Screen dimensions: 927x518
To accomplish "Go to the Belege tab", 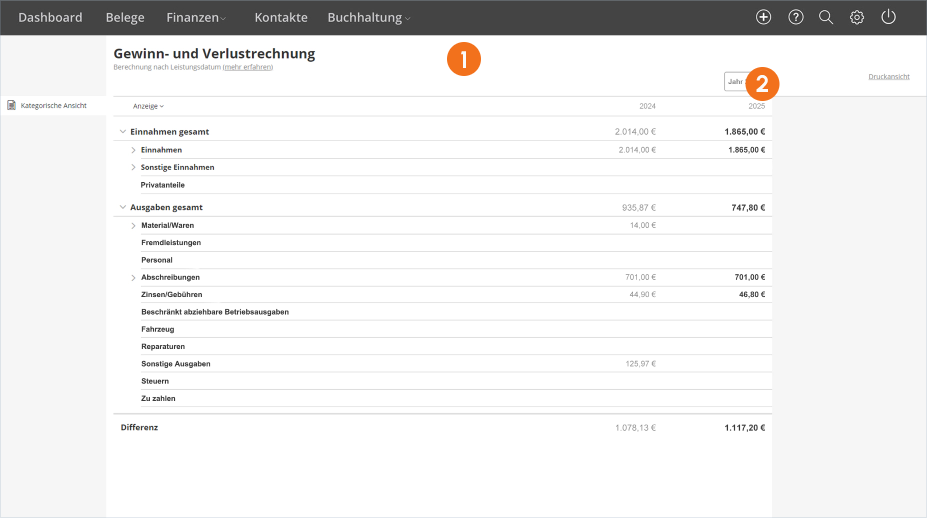I will point(125,18).
